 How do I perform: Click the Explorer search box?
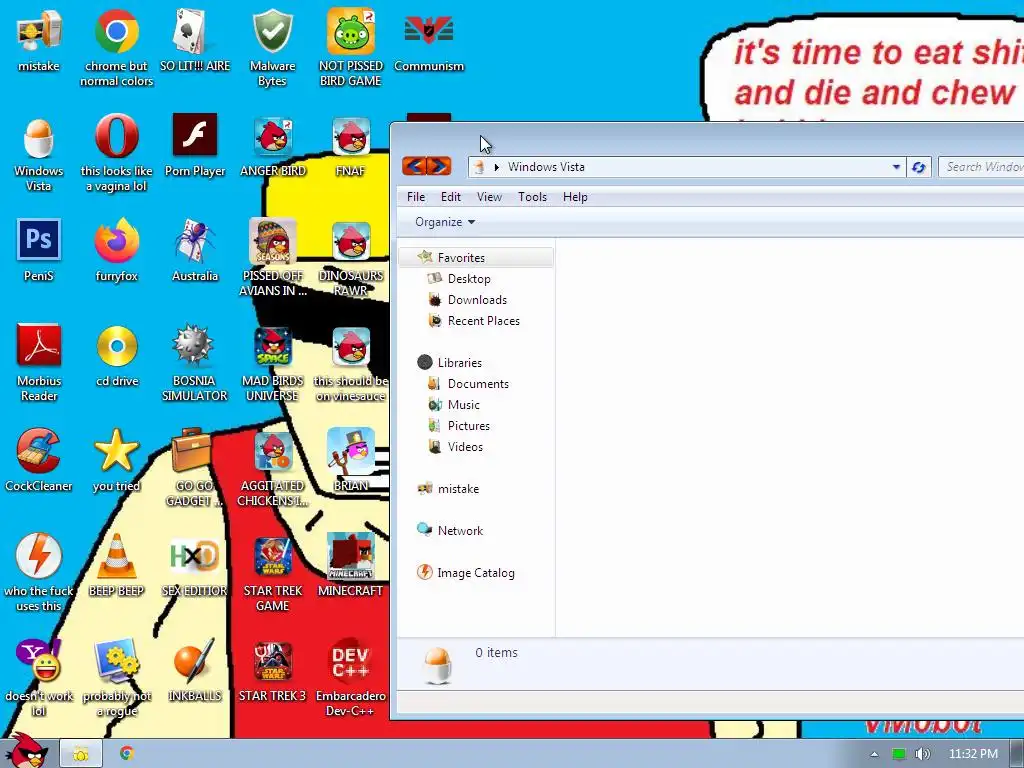pos(981,167)
